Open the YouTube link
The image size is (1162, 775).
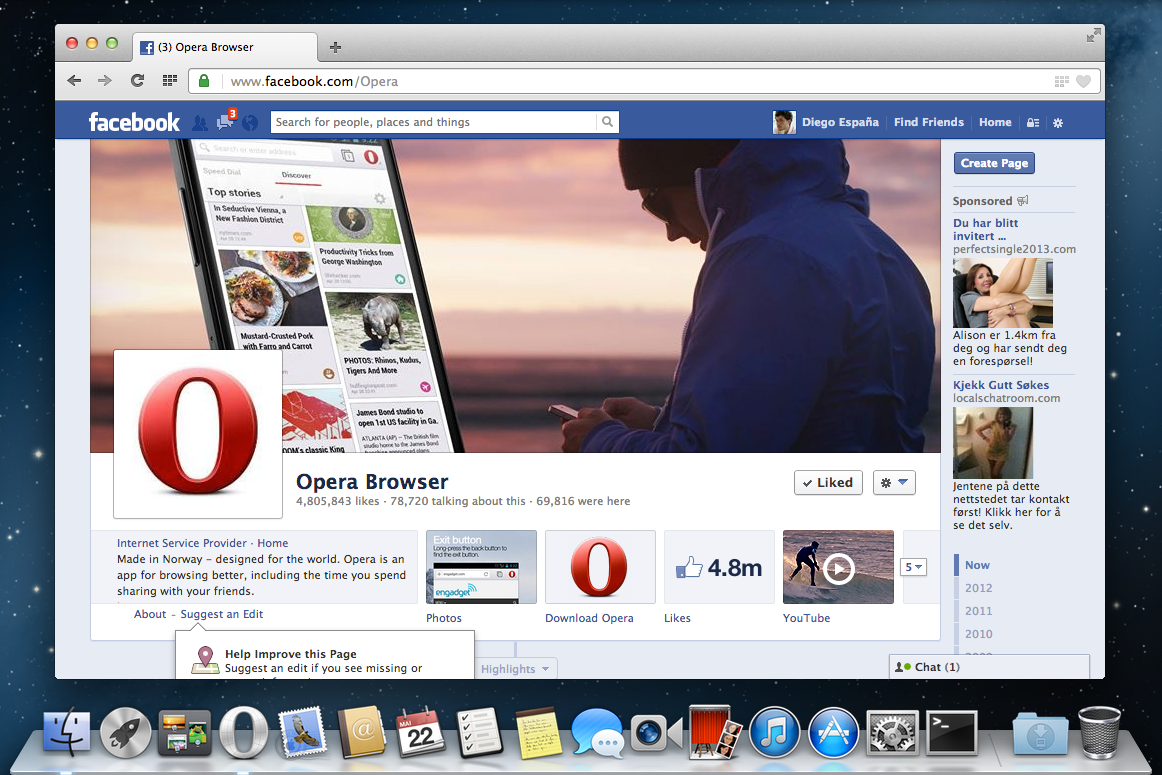pos(806,618)
